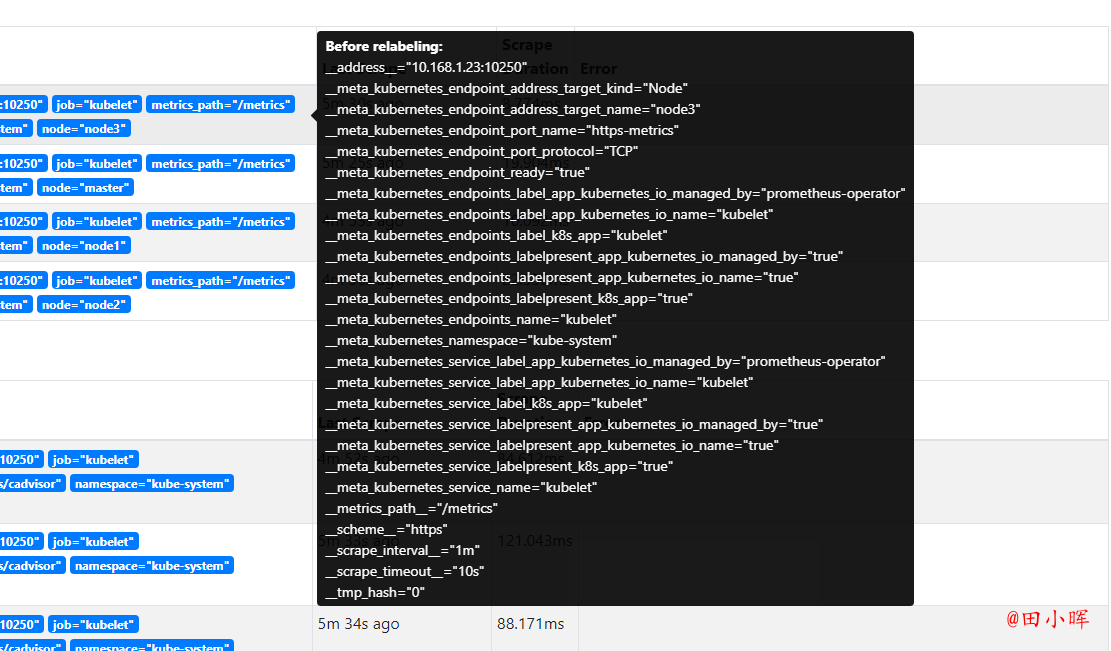Click endpoints_labelpresent_k8s_app="true" line
This screenshot has height=651, width=1111.
[x=509, y=298]
